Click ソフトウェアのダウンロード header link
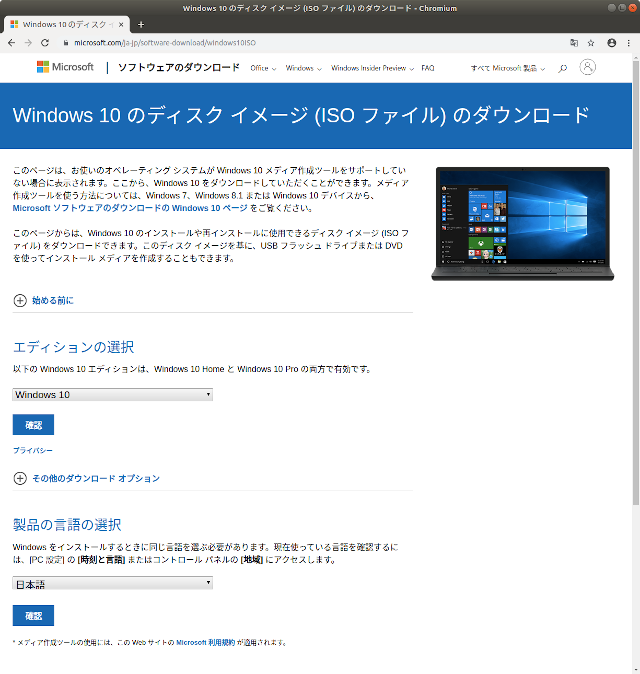640x674 pixels. 178,67
